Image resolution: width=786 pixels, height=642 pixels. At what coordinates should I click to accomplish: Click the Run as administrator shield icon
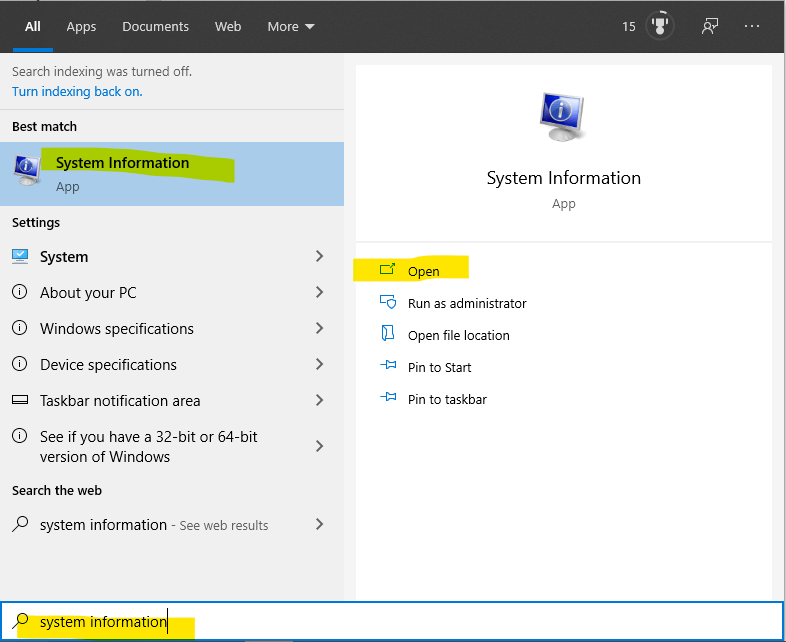tap(388, 303)
